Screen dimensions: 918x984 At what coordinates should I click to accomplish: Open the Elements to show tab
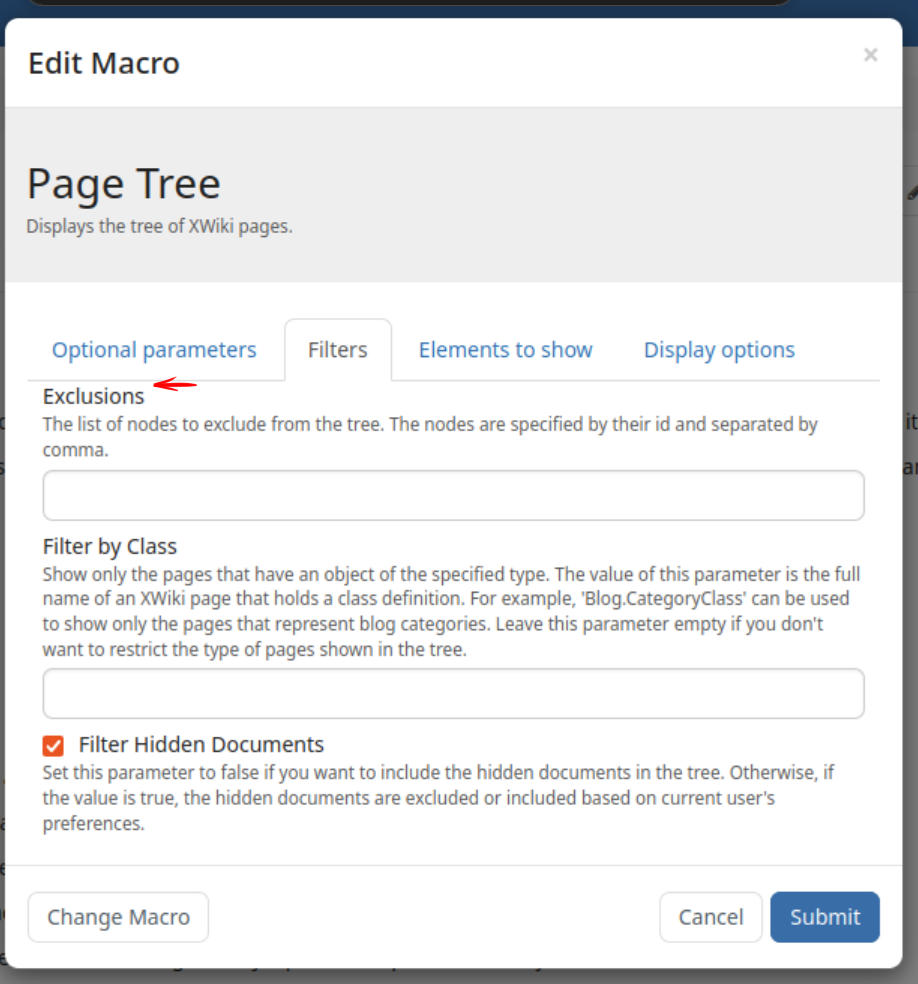tap(505, 350)
